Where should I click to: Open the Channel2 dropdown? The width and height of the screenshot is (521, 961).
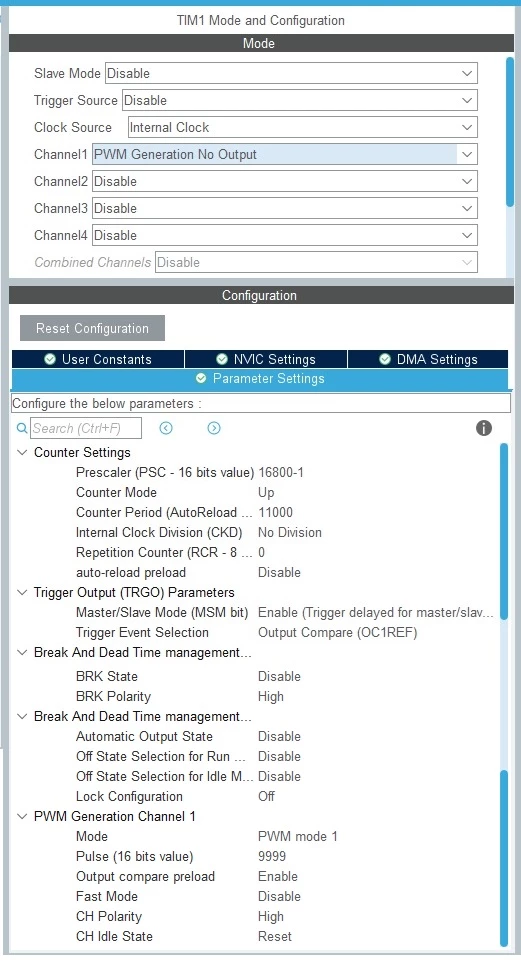tap(285, 181)
